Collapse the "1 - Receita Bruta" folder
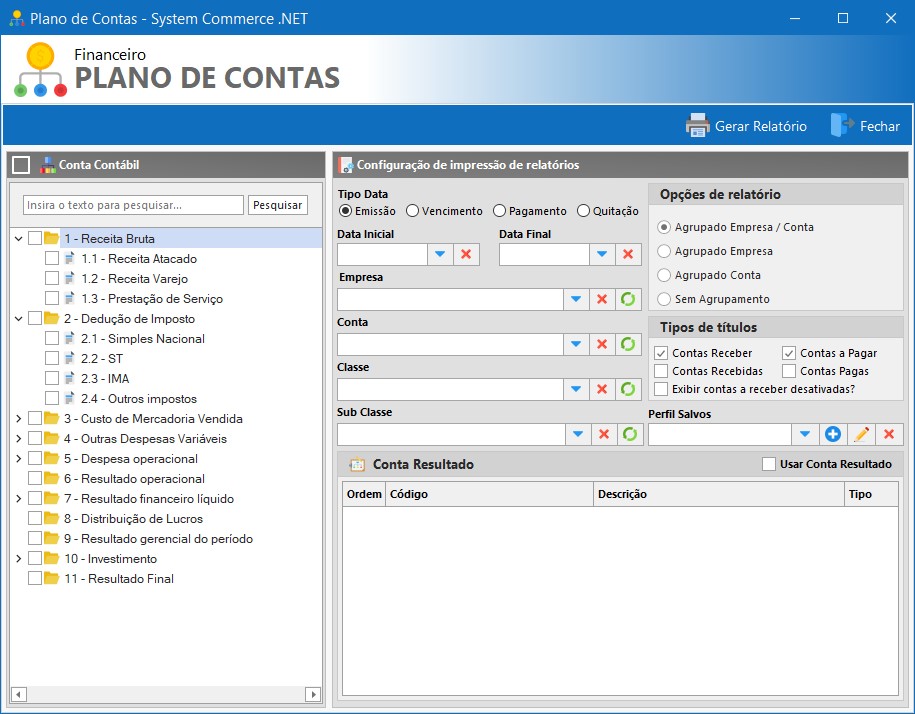 19,238
